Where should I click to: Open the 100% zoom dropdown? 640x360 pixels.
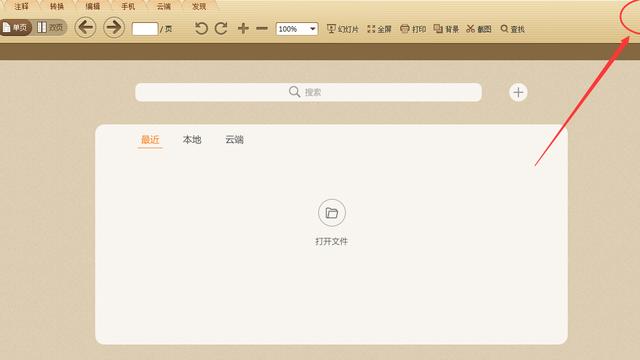click(x=297, y=29)
